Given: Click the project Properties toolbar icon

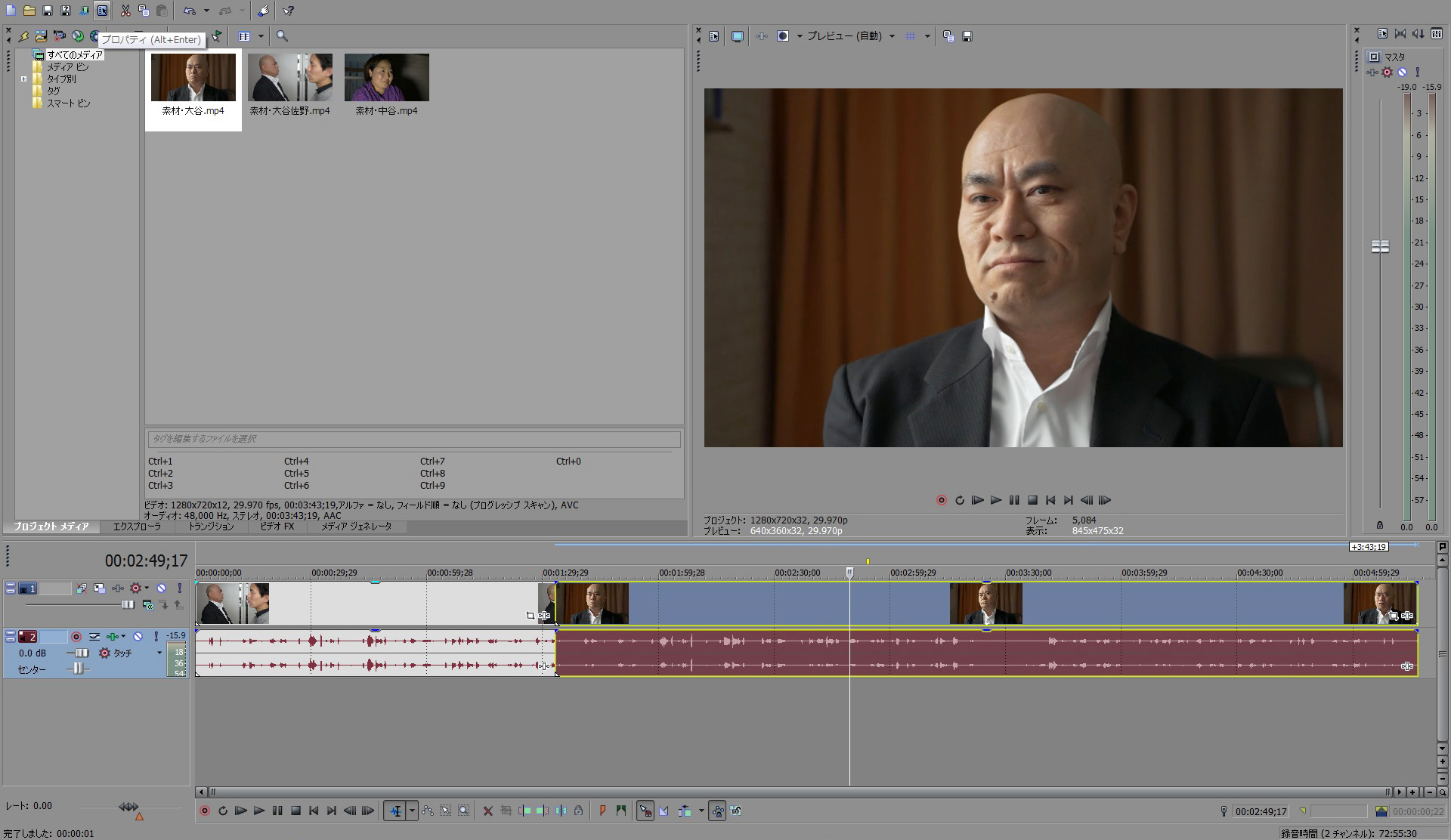Looking at the screenshot, I should (x=102, y=11).
